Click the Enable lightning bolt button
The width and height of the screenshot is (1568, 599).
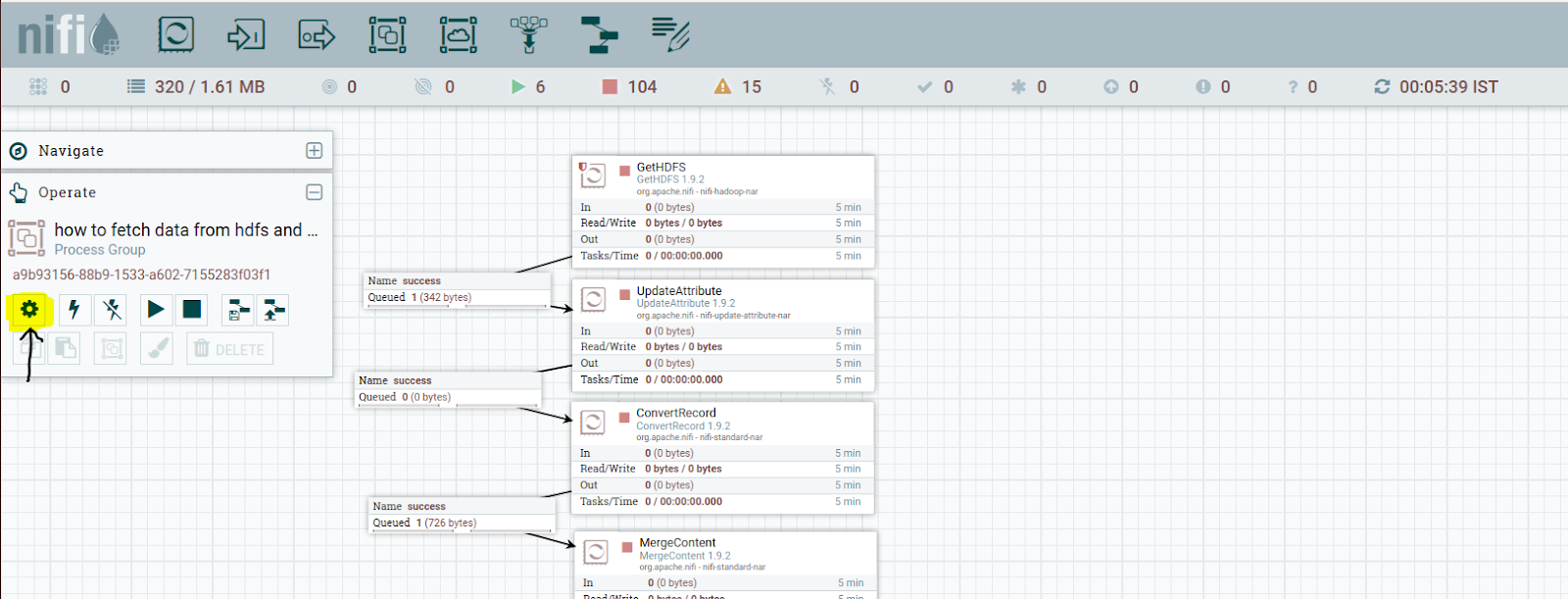pyautogui.click(x=73, y=310)
